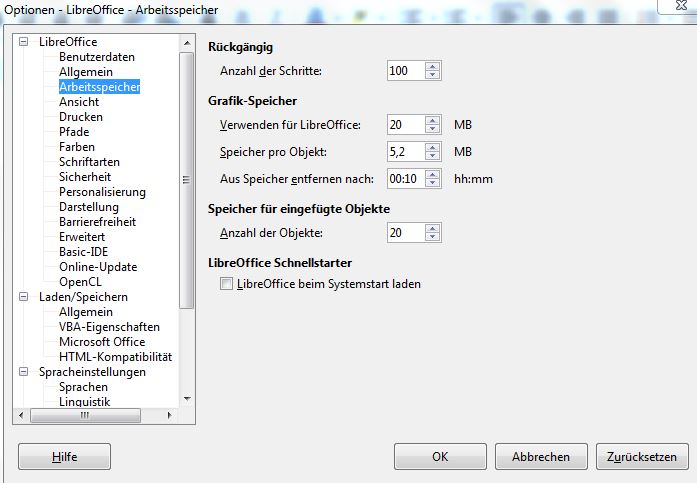
Task: Open the Darstellung options page
Action: pyautogui.click(x=89, y=207)
